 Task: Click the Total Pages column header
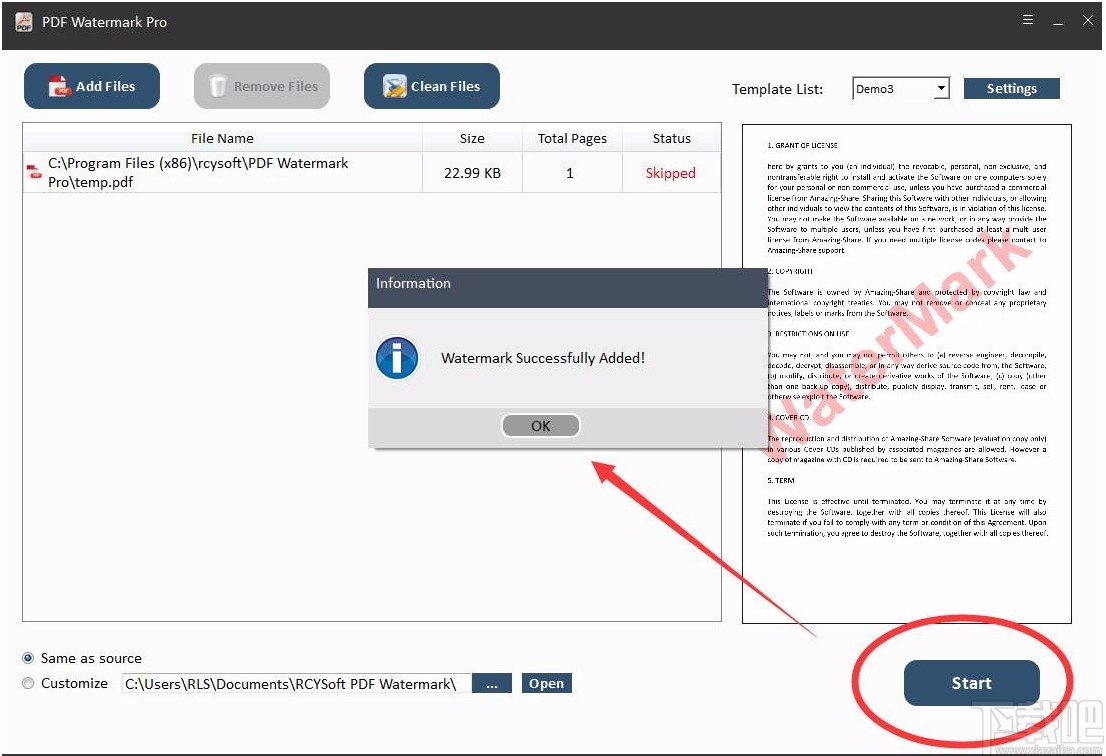(572, 138)
